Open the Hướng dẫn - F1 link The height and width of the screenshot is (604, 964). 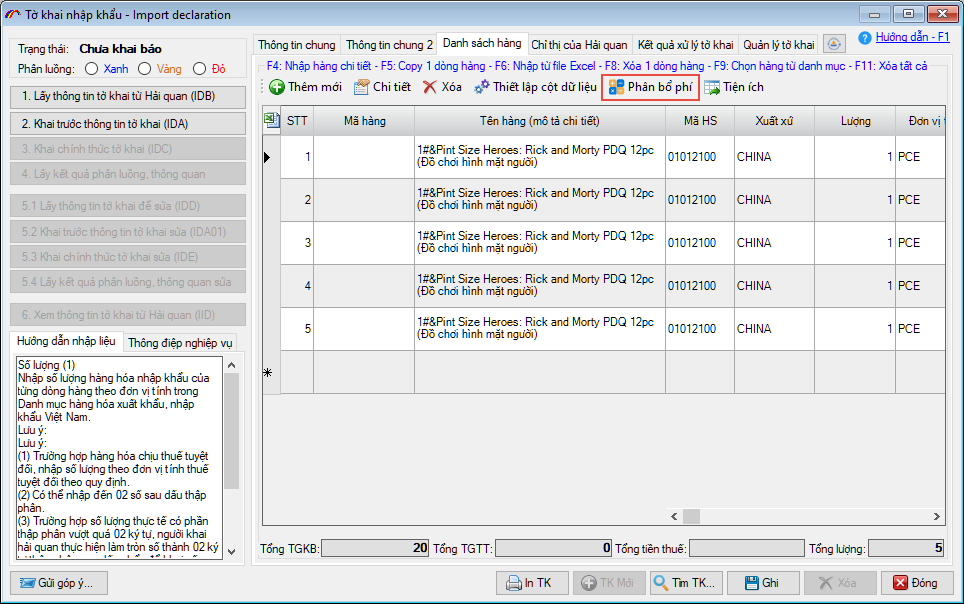912,37
